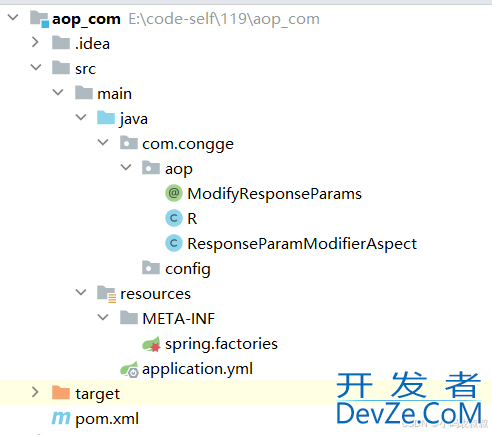This screenshot has width=492, height=435.
Task: Collapse the com.congge package chevron
Action: [x=103, y=142]
